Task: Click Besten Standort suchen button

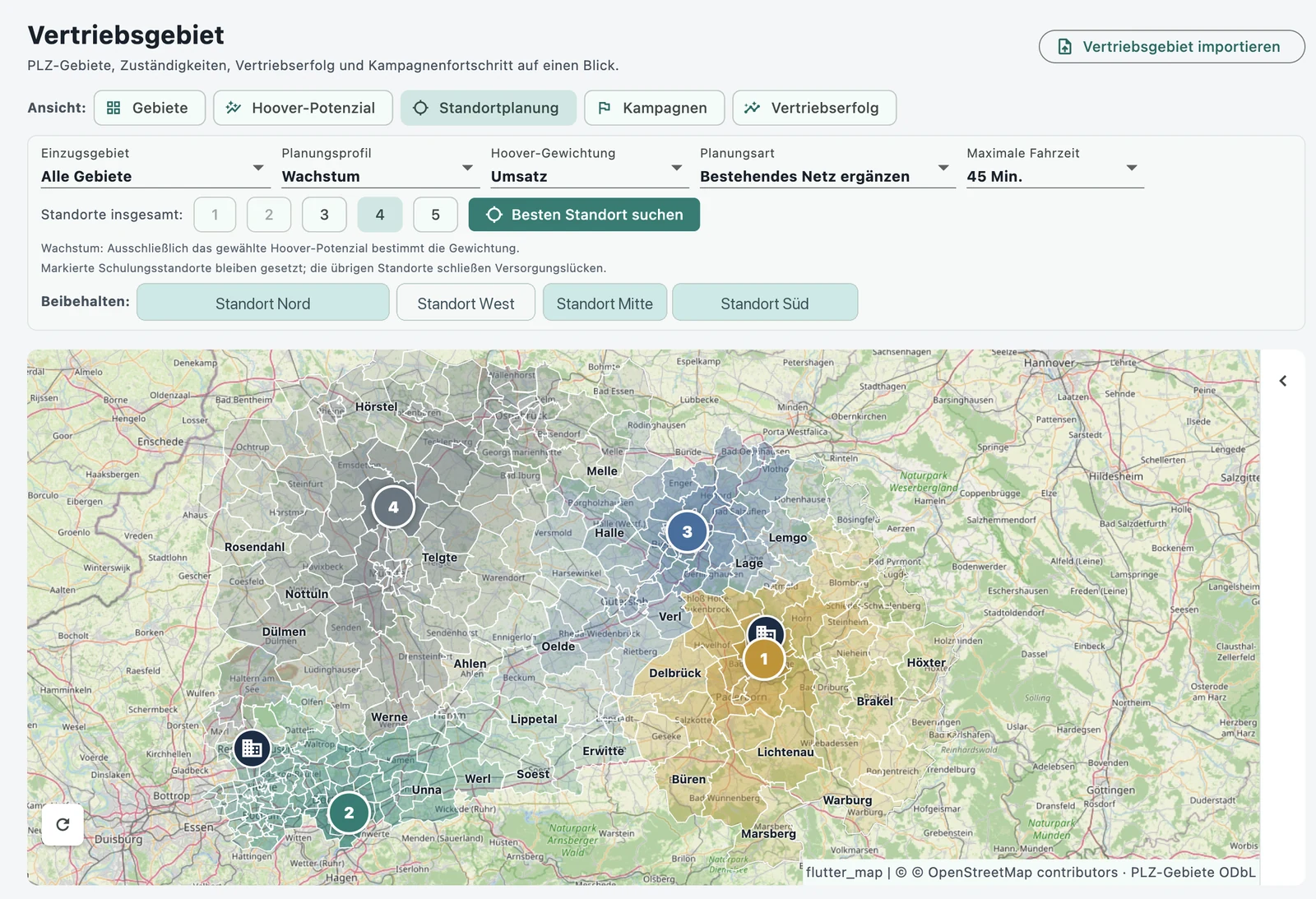Action: point(584,215)
